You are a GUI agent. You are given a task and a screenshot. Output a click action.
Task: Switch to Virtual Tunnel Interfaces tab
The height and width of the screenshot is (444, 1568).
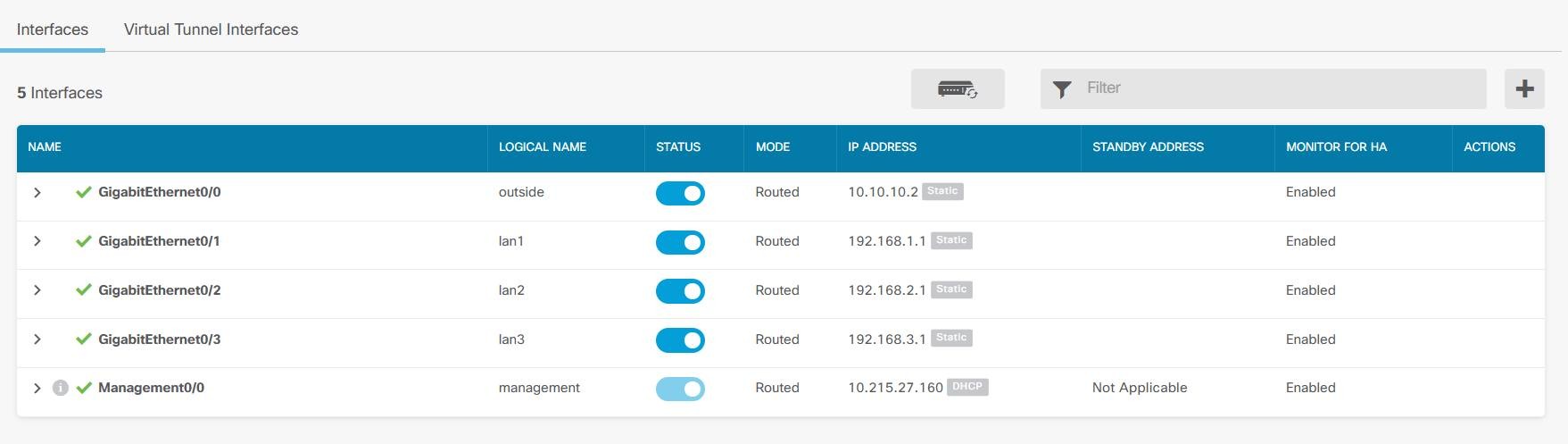click(211, 29)
